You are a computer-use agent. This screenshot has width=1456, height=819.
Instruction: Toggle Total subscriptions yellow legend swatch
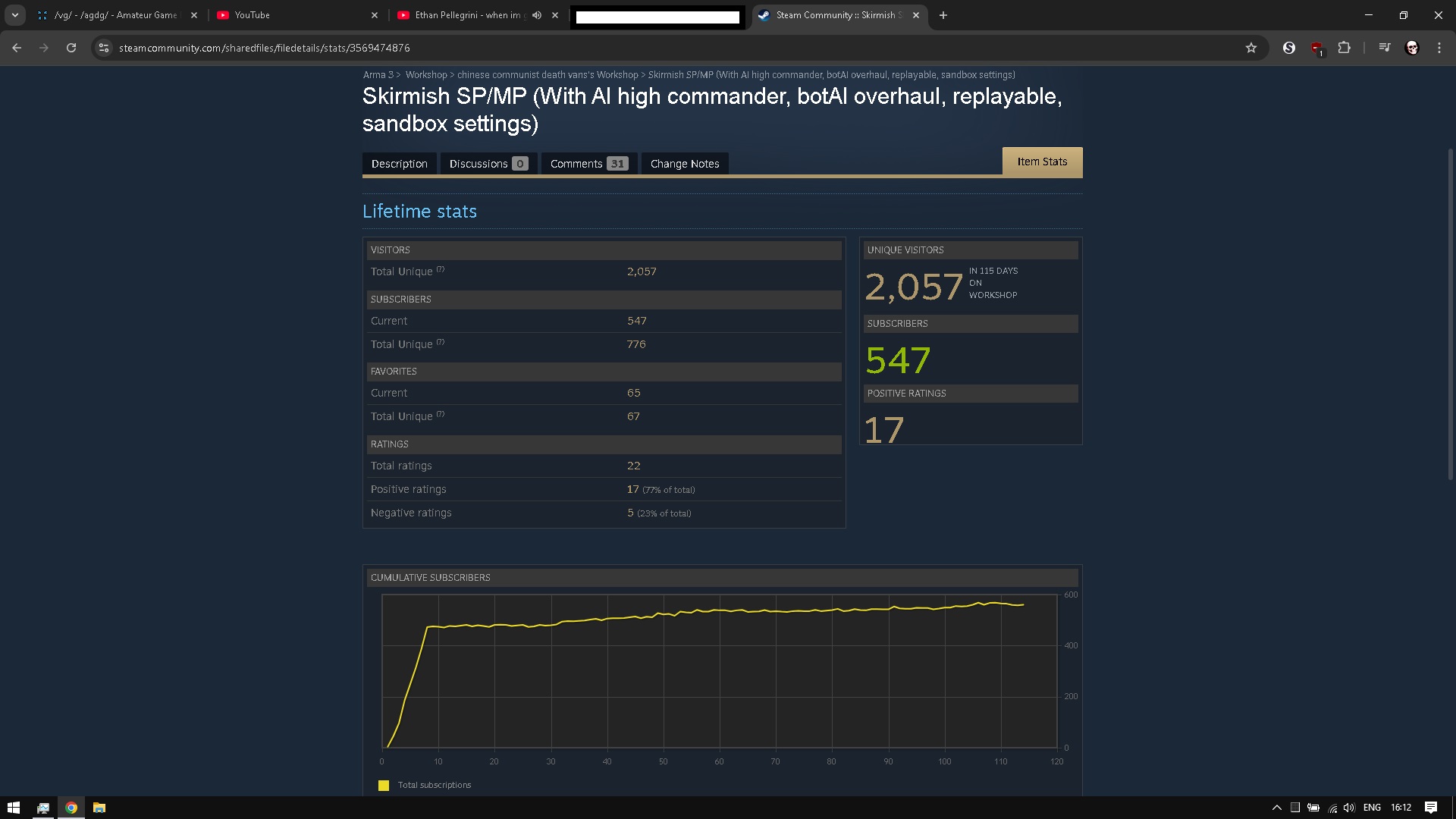tap(384, 786)
